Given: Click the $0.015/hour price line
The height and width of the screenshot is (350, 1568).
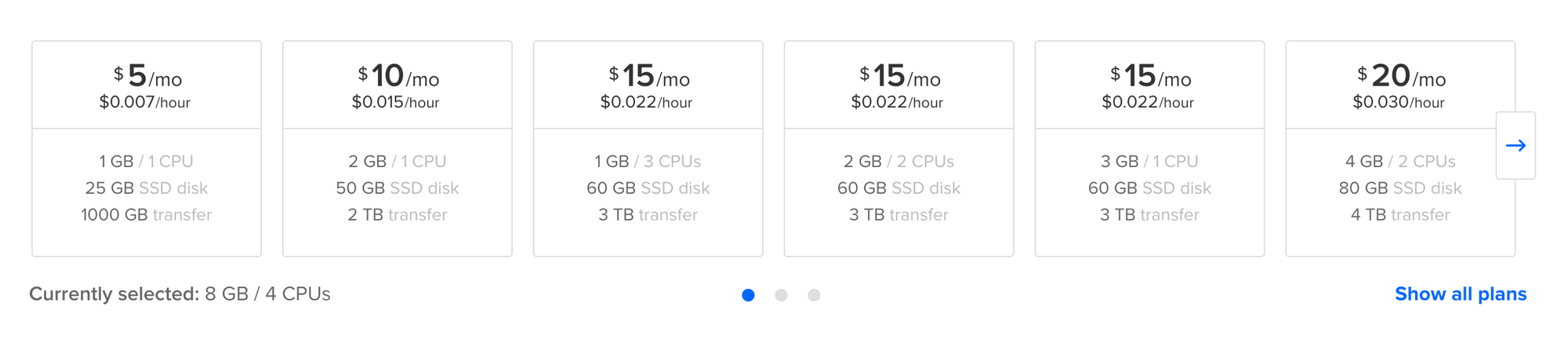Looking at the screenshot, I should click(396, 103).
